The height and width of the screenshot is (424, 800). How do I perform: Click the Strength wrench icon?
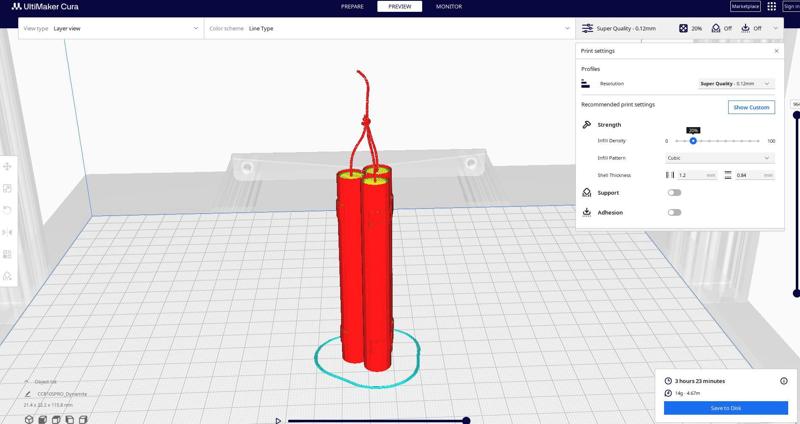pos(587,124)
